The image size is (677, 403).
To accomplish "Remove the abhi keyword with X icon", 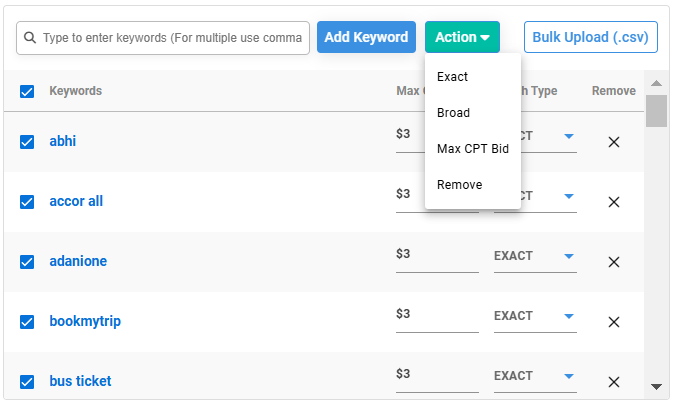I will pos(614,142).
